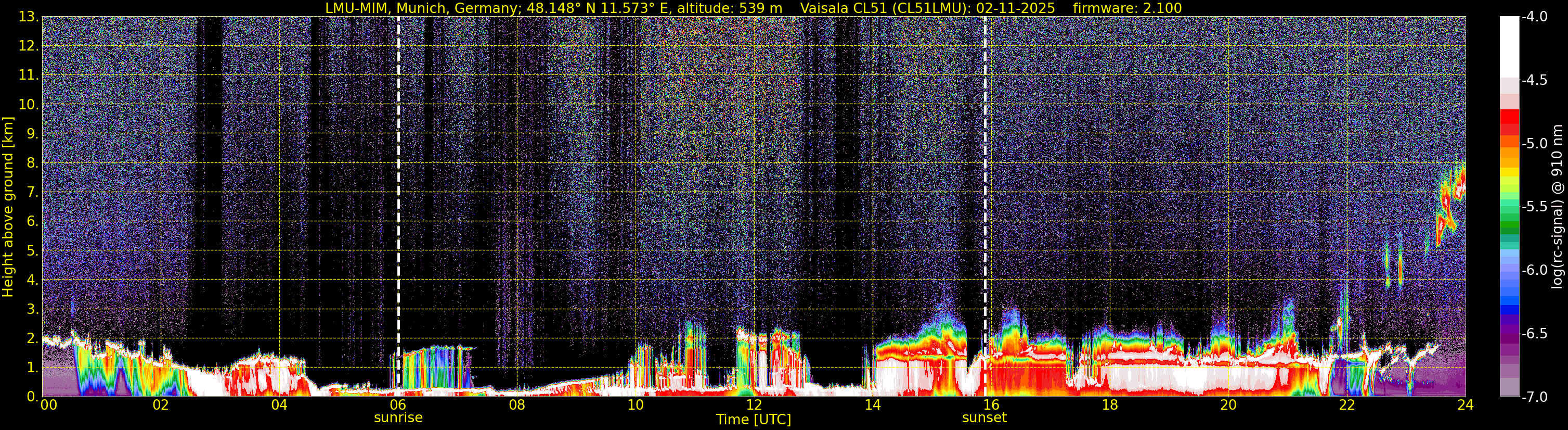Click the -5.0 colorbar tick label
Viewport: 1568px width, 430px height.
[1534, 144]
